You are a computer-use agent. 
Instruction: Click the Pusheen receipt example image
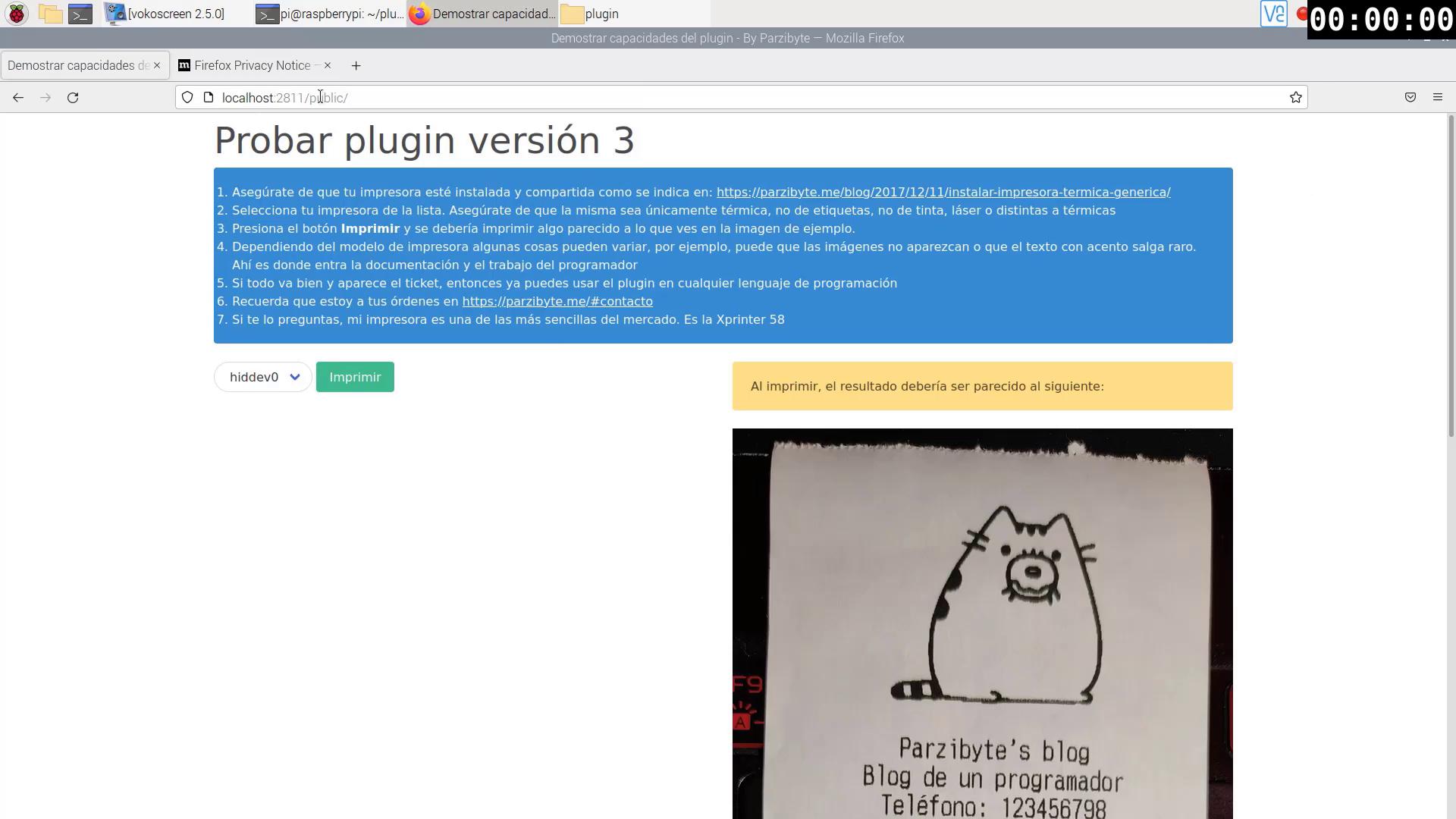[x=982, y=622]
